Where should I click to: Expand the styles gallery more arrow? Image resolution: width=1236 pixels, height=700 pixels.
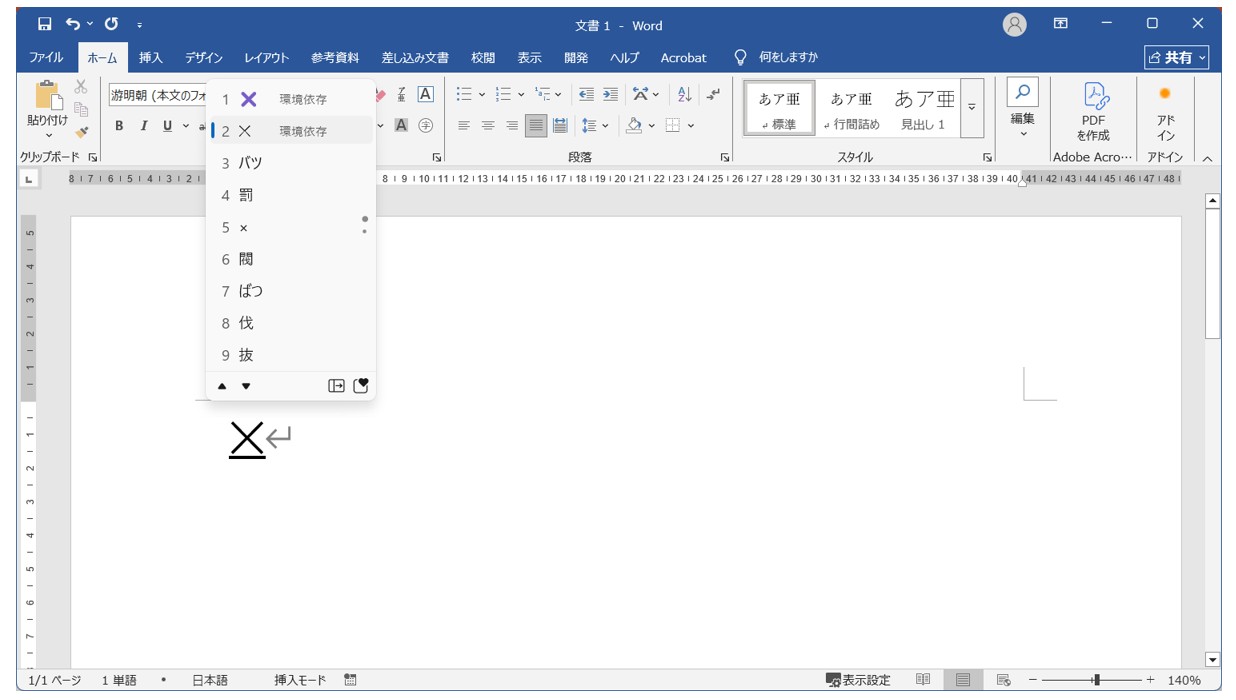[x=971, y=108]
